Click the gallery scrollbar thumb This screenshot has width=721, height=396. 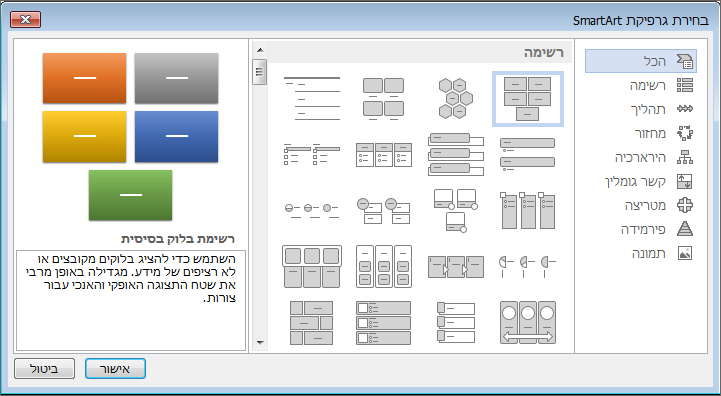coord(260,72)
